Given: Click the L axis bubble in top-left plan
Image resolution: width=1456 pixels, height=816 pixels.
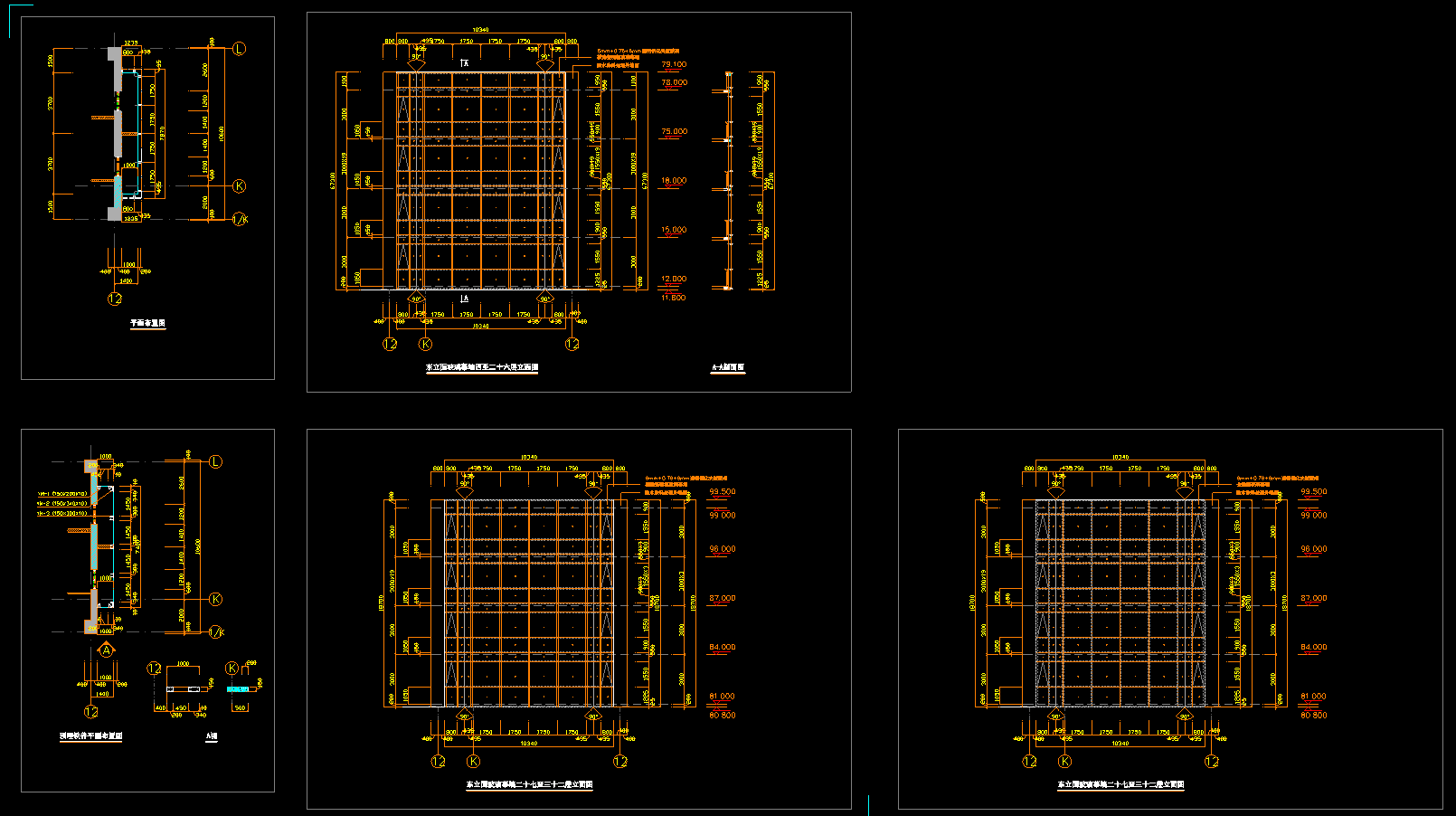Looking at the screenshot, I should point(239,49).
